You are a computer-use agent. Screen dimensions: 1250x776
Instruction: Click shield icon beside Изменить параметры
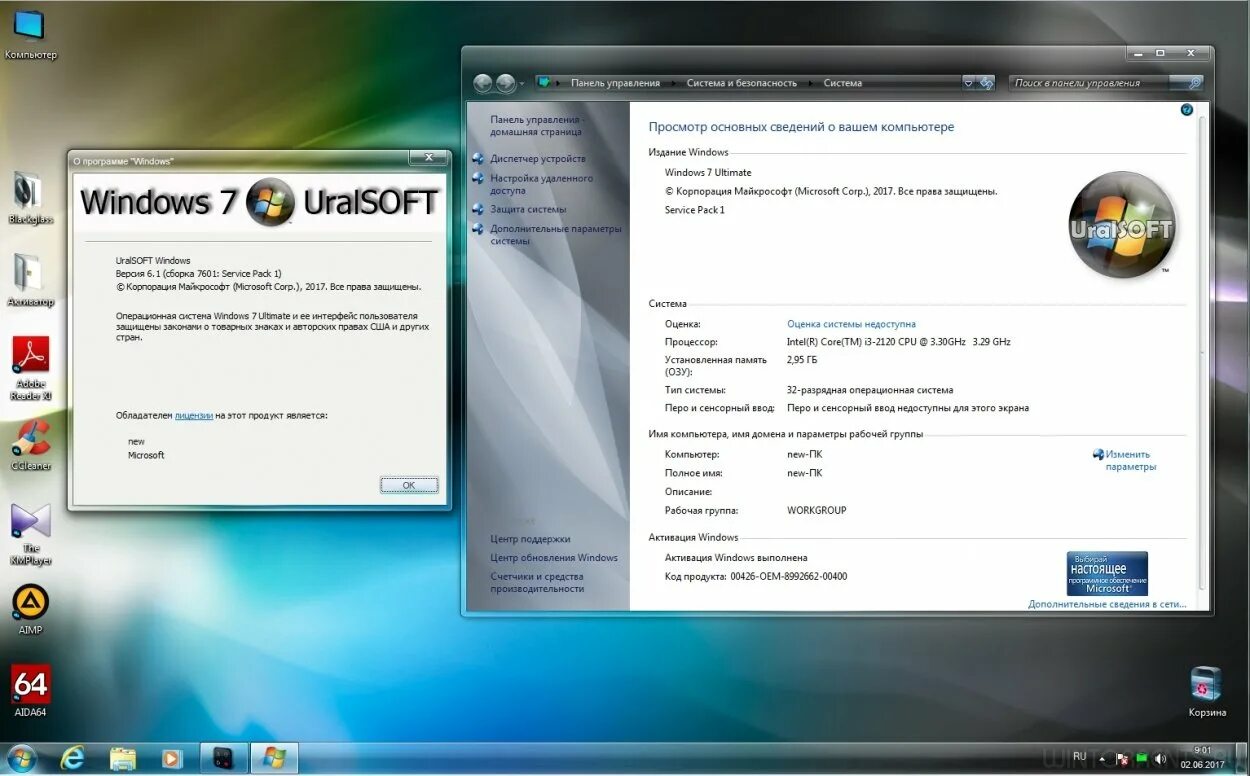[1098, 454]
